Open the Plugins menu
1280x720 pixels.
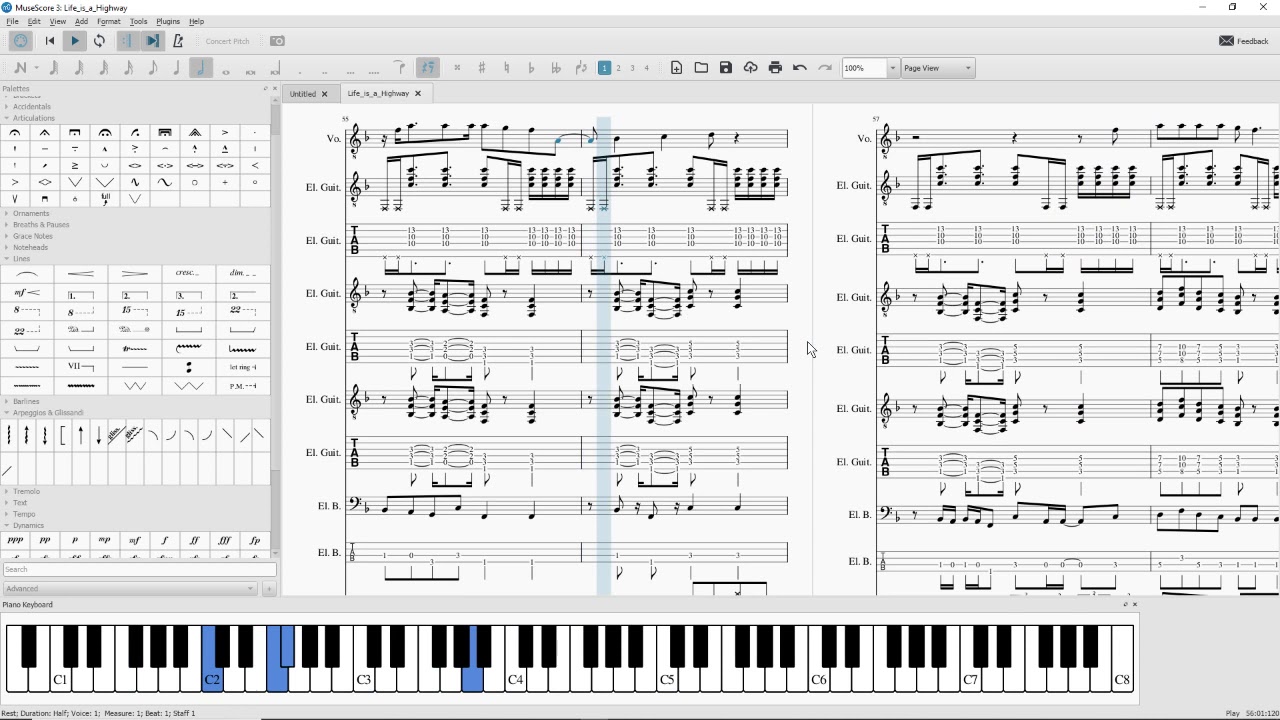click(x=168, y=21)
